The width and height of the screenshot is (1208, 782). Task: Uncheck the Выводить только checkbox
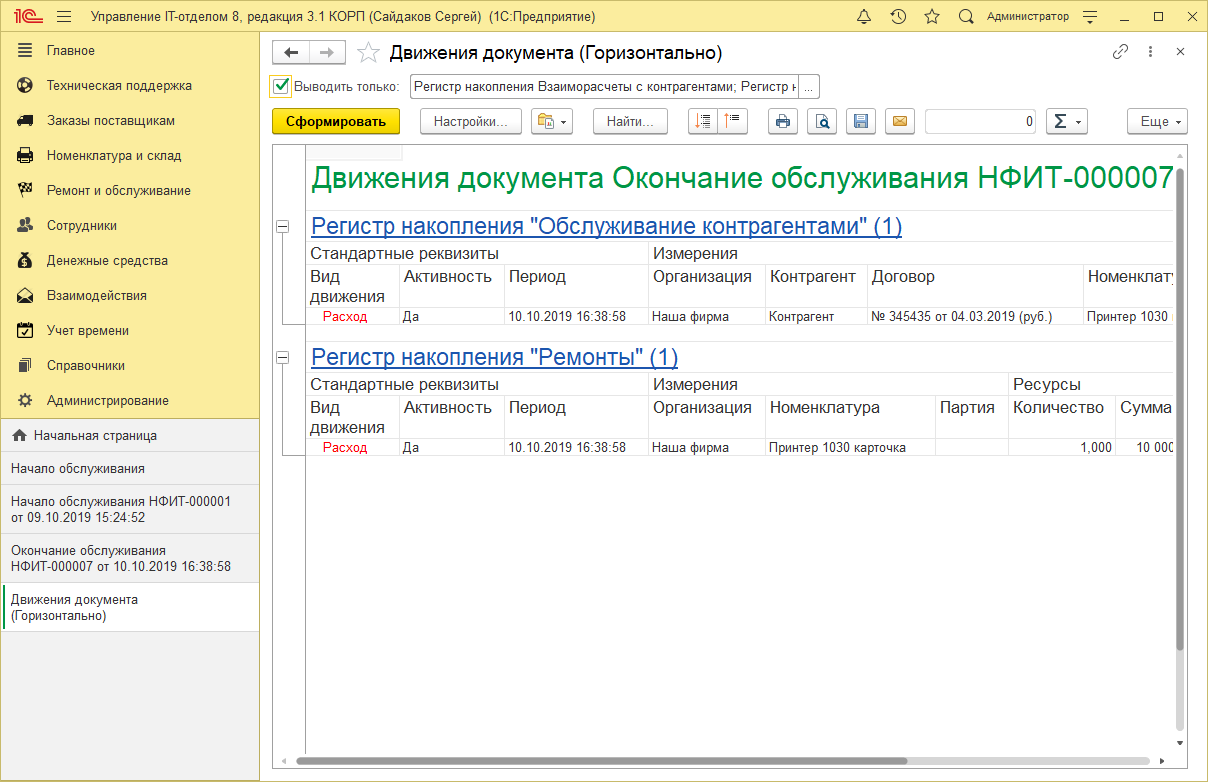click(278, 86)
